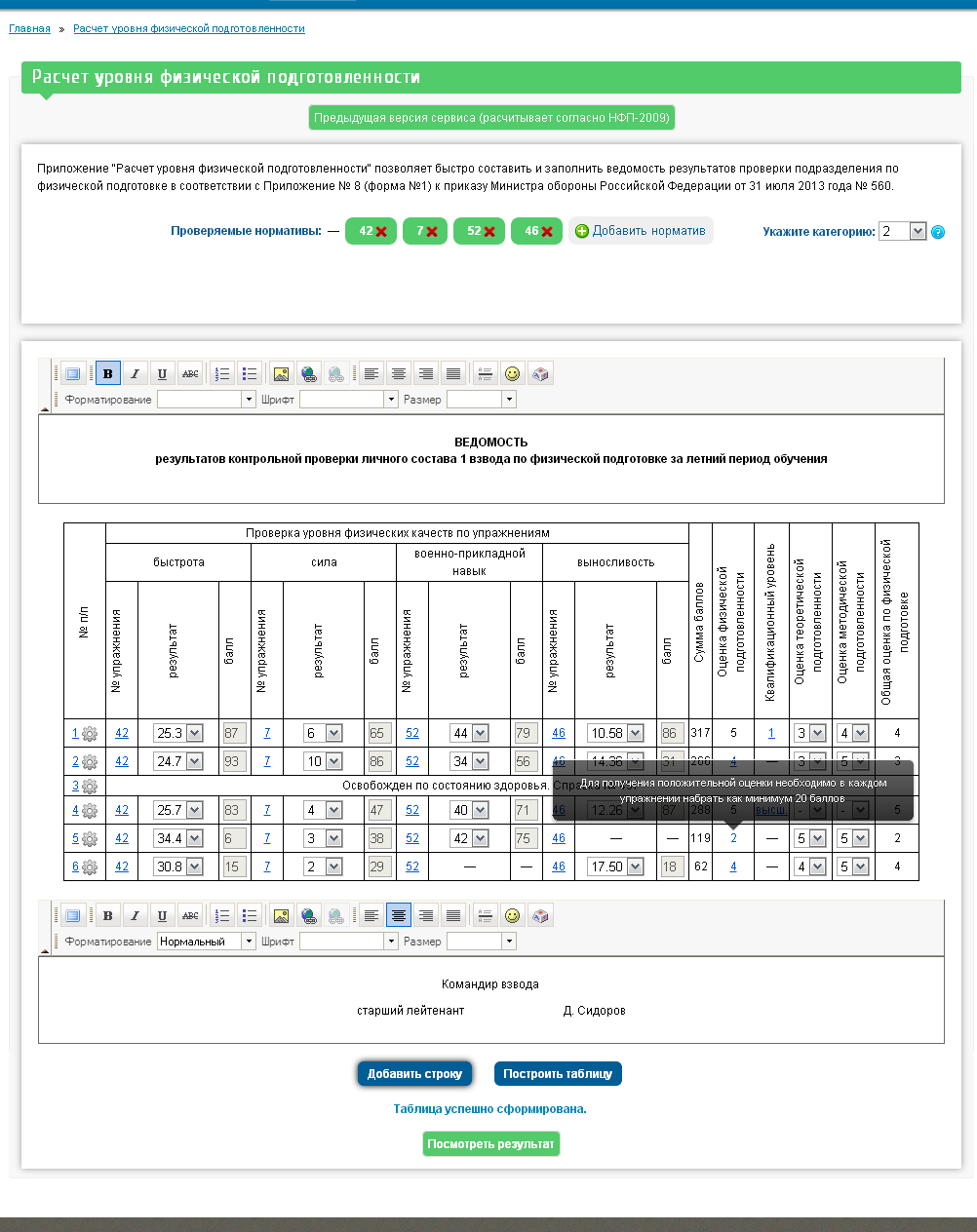Collapse the footer editor toolbar triangle
The width and height of the screenshot is (977, 1232).
tap(45, 950)
